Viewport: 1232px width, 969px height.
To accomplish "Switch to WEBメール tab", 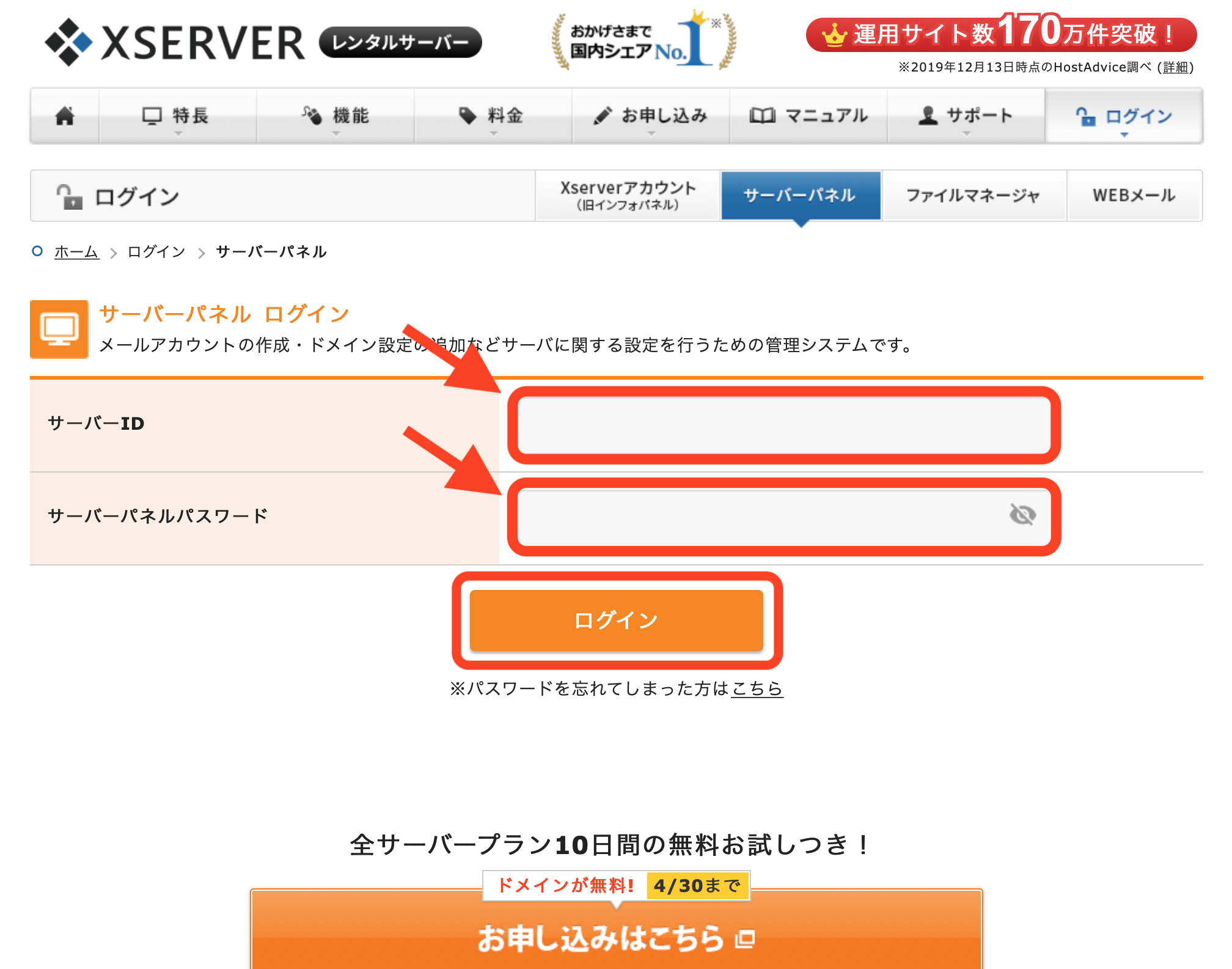I will 1134,196.
